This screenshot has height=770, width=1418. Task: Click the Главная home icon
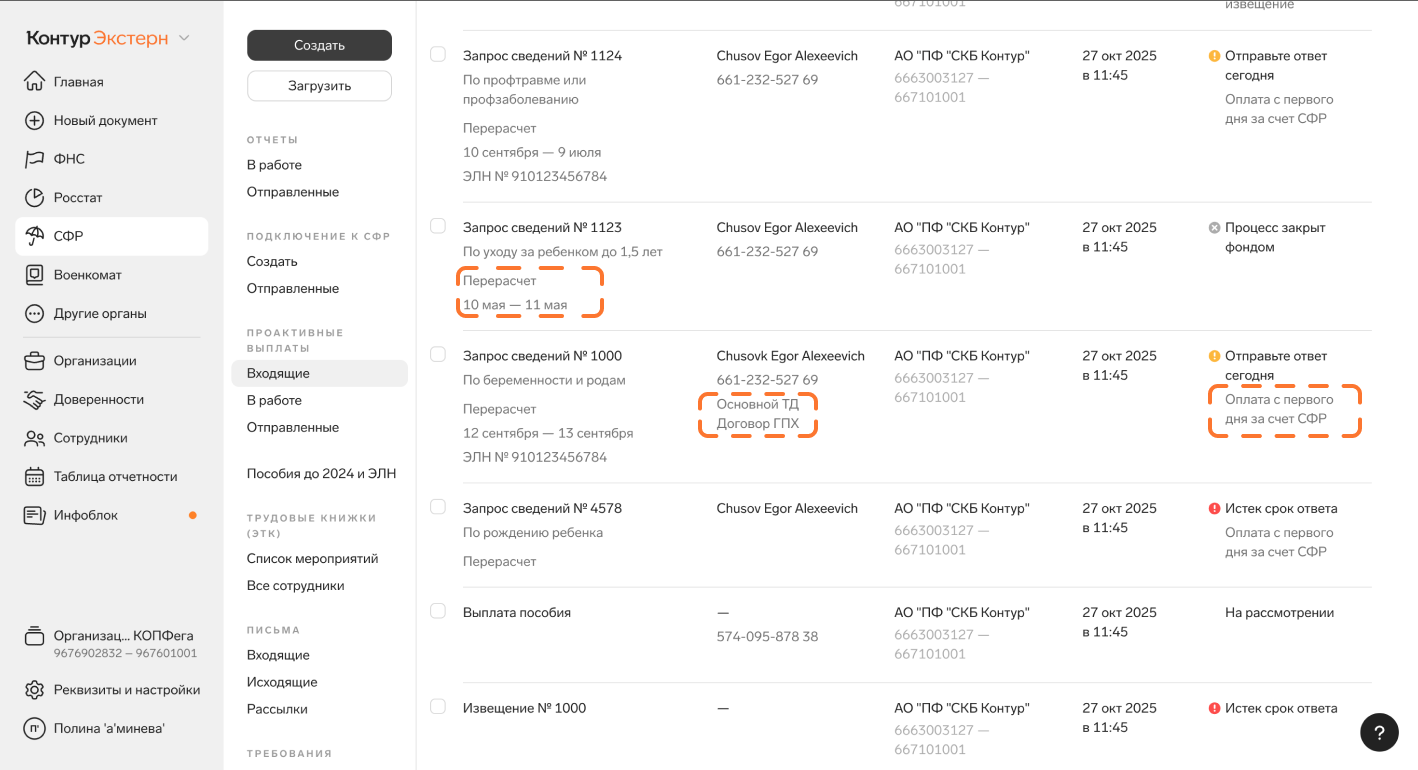pyautogui.click(x=35, y=82)
